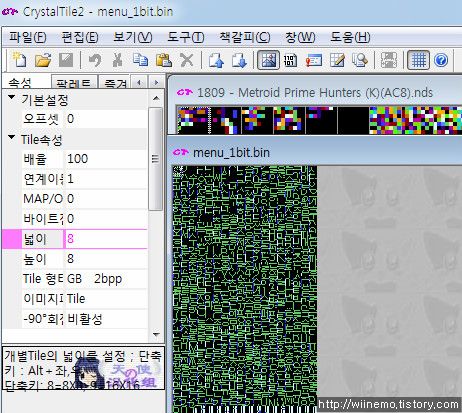Image resolution: width=462 pixels, height=413 pixels.
Task: Open the tile editor pencil-grid icon
Action: point(337,60)
